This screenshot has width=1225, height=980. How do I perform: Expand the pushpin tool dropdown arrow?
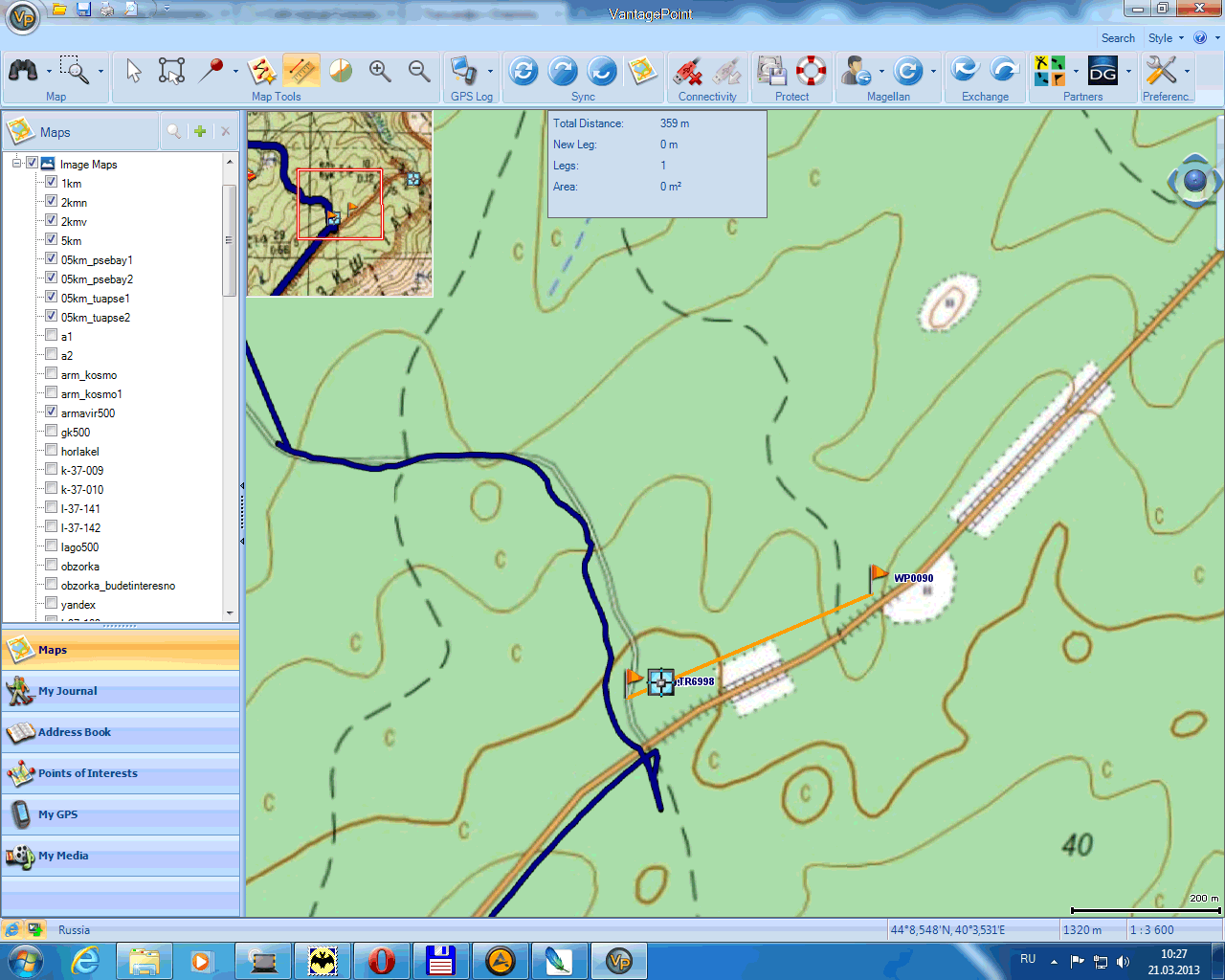click(235, 71)
